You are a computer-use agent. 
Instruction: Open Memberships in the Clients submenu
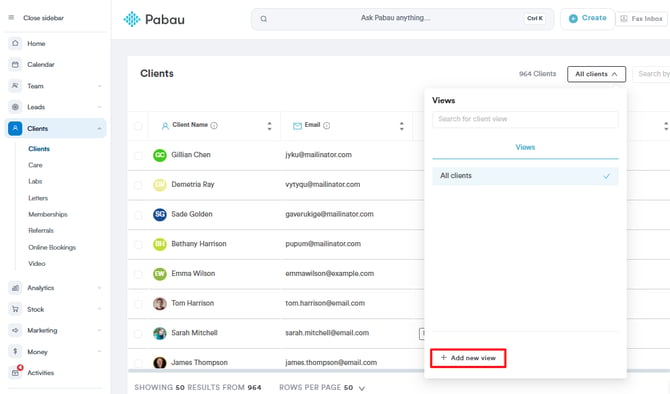point(48,214)
